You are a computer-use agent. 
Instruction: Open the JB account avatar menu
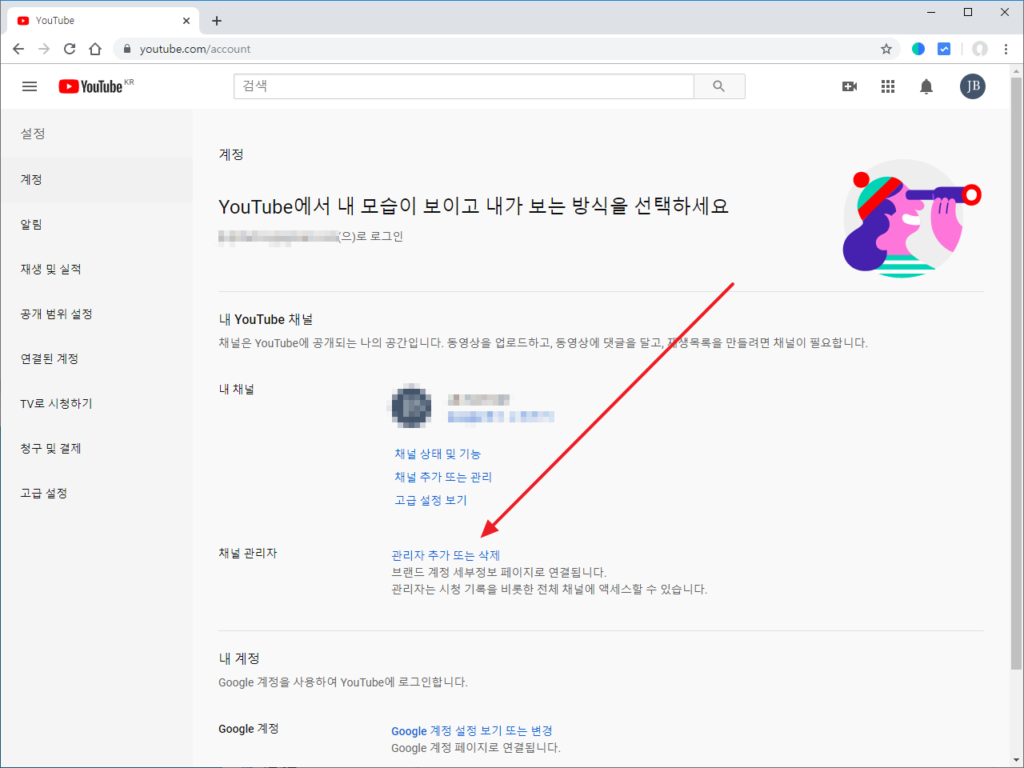tap(972, 87)
